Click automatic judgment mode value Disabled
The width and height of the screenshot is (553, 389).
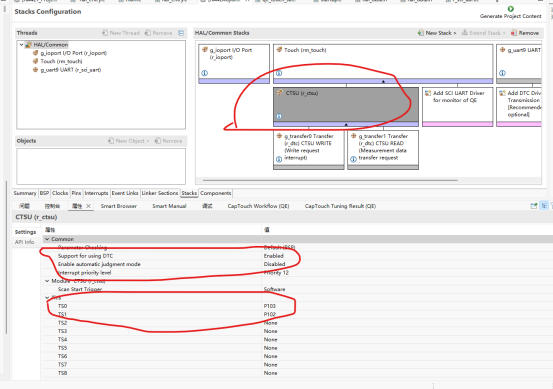(x=274, y=264)
